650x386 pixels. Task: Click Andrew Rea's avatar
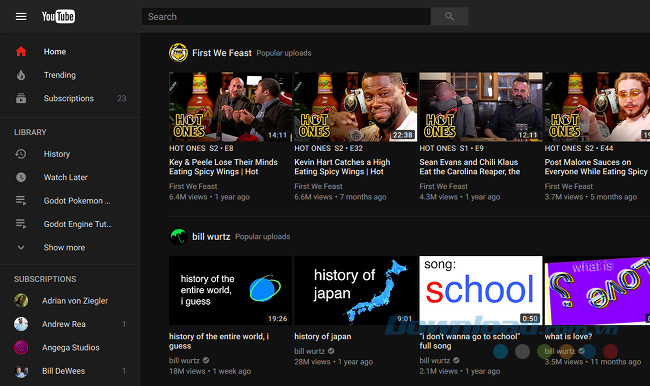21,324
